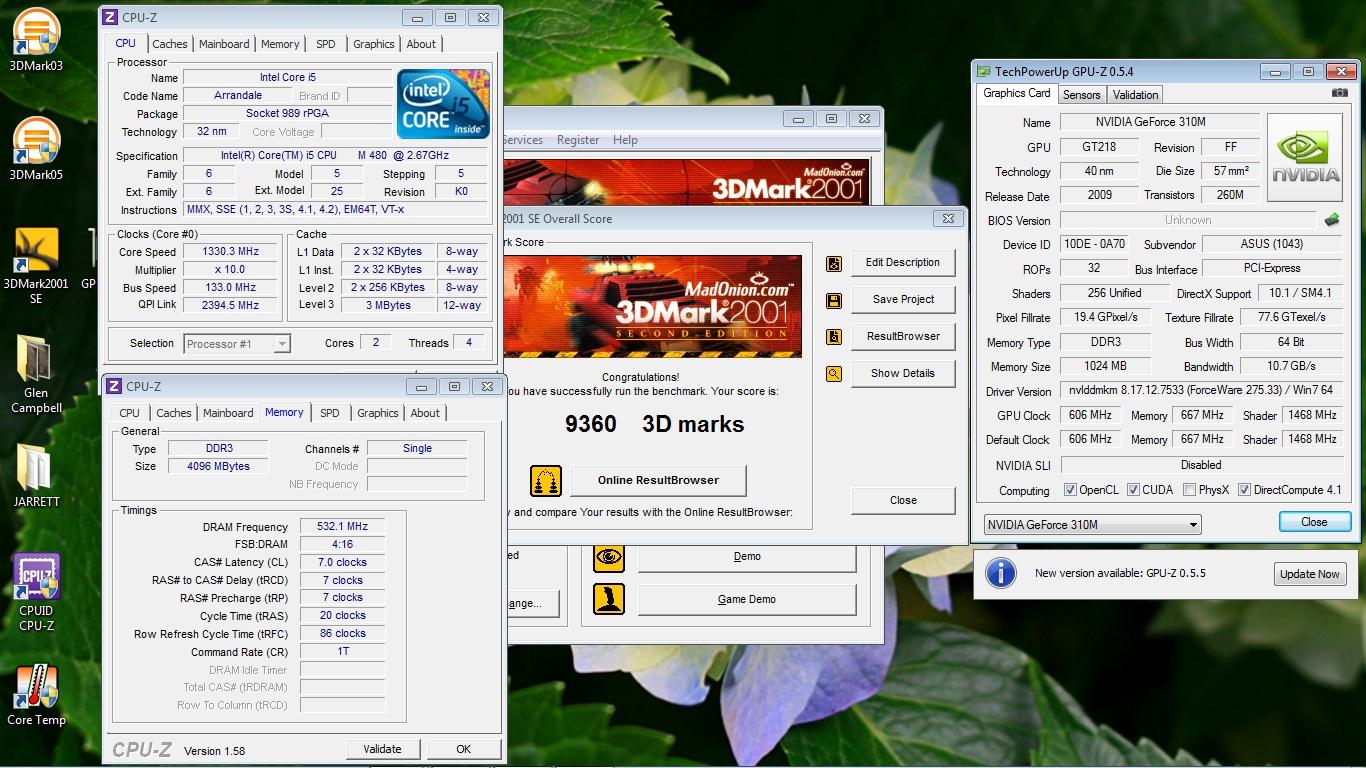
Task: Click the Demo button in 3DMark2001
Action: pyautogui.click(x=747, y=557)
